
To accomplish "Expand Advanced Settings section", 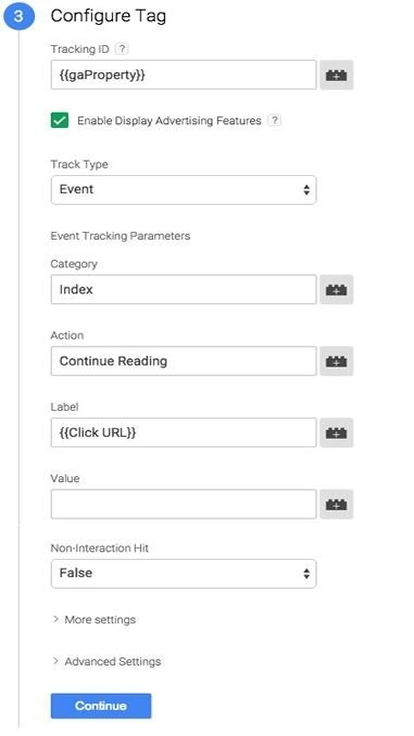I will click(107, 661).
